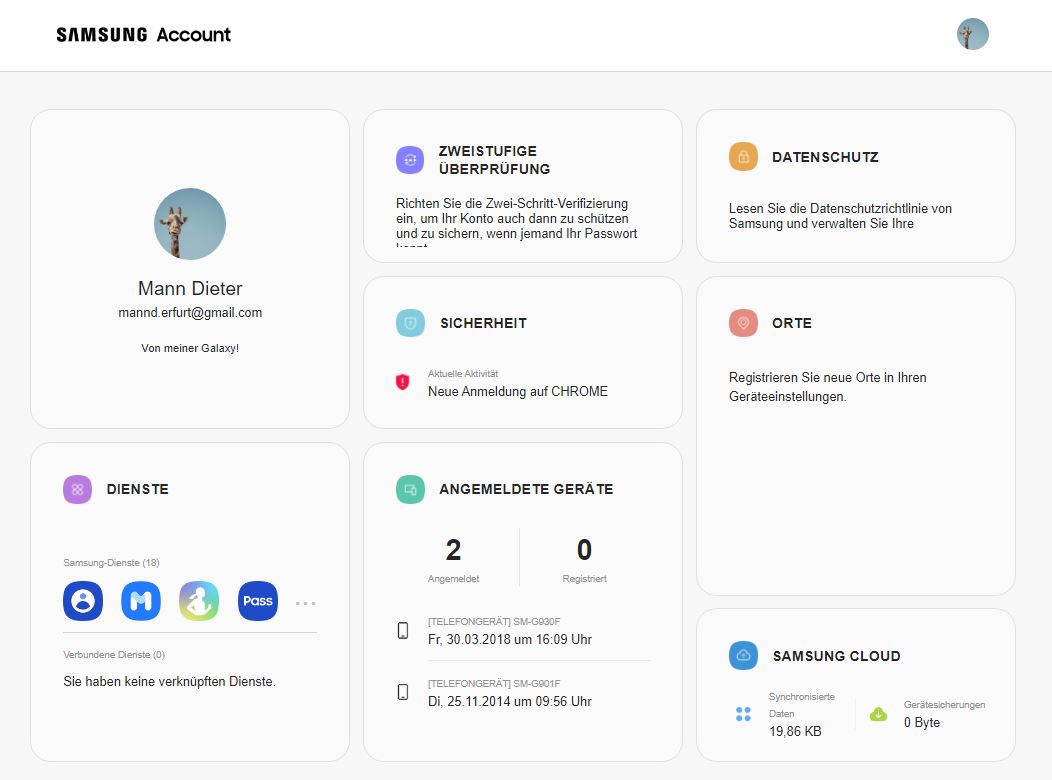Screen dimensions: 1052x780
Task: Click the two-step verification purple icon
Action: click(410, 160)
